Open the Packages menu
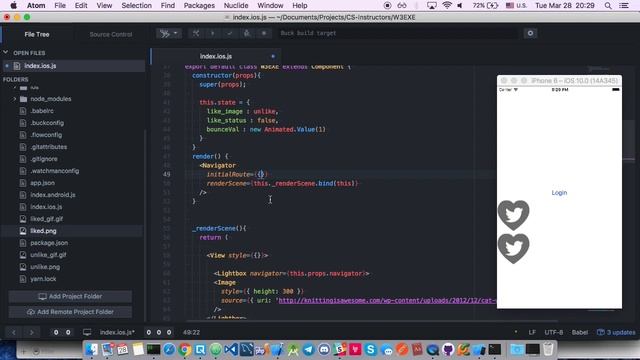Viewport: 640px width, 360px height. [199, 6]
